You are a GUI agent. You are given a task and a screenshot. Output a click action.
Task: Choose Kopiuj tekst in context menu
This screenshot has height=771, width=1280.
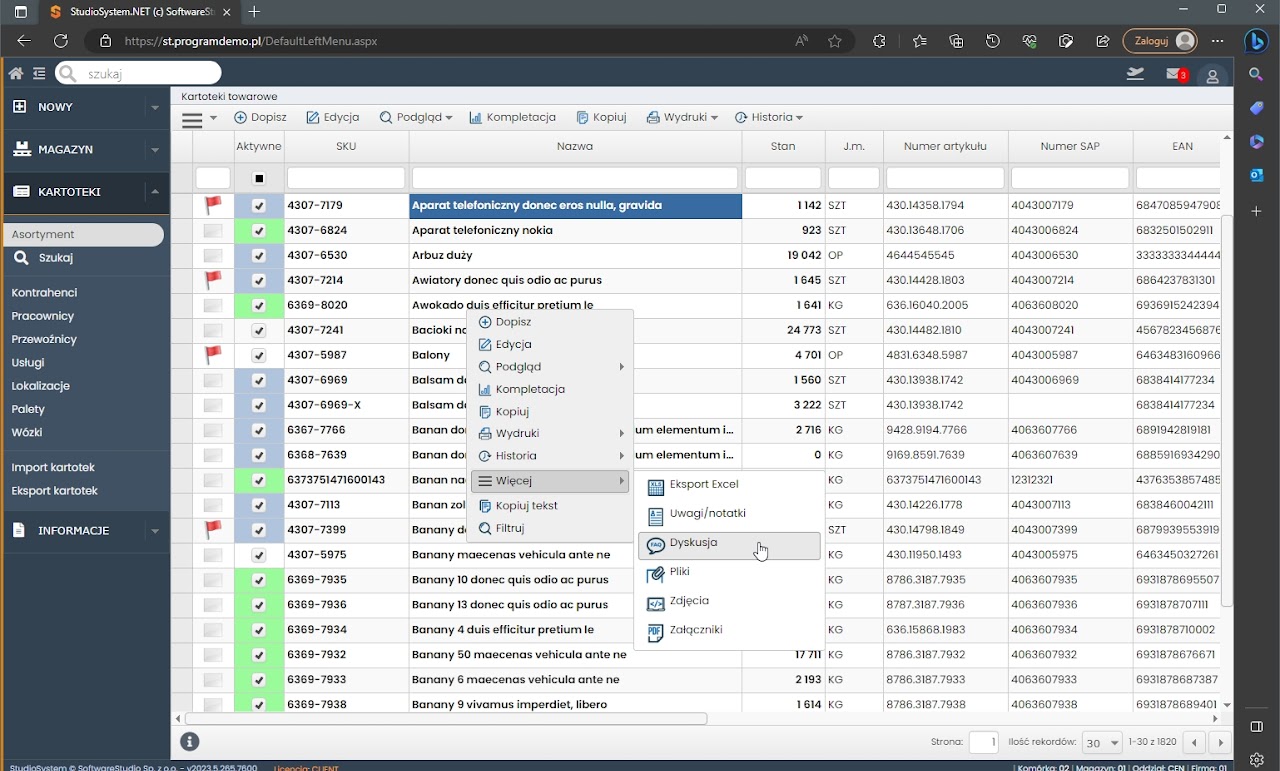click(x=526, y=506)
